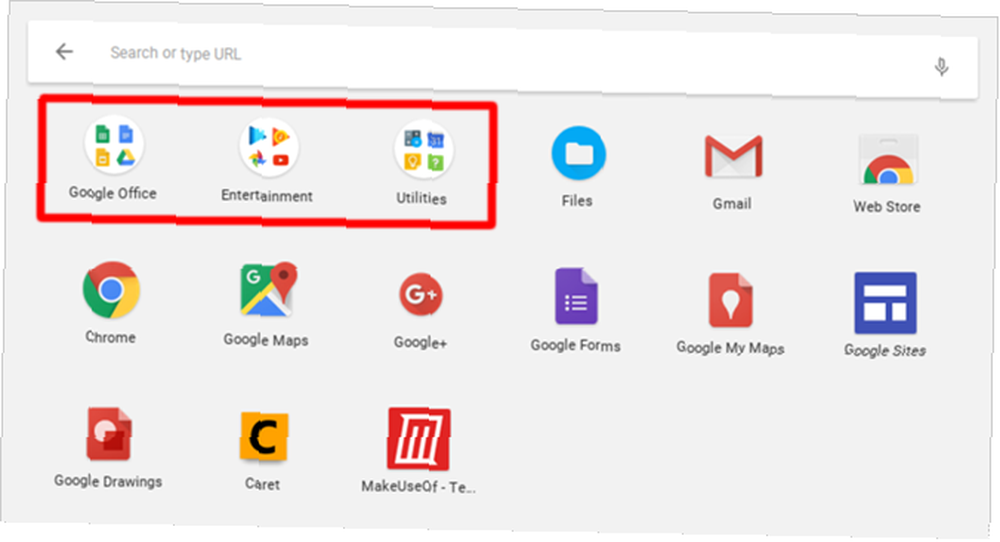
Task: Launch the Google My Maps app
Action: point(731,300)
